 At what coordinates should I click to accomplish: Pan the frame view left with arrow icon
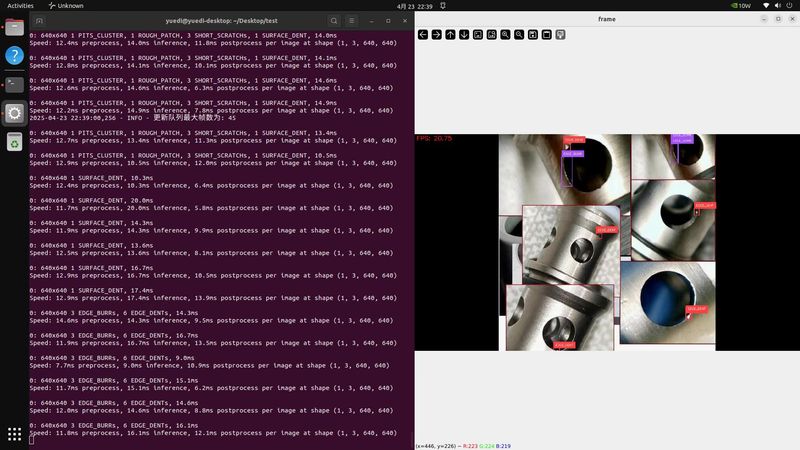point(423,34)
